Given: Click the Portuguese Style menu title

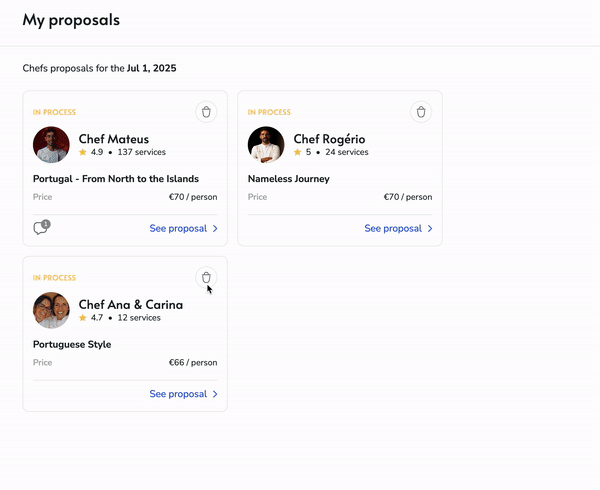Looking at the screenshot, I should 72,344.
